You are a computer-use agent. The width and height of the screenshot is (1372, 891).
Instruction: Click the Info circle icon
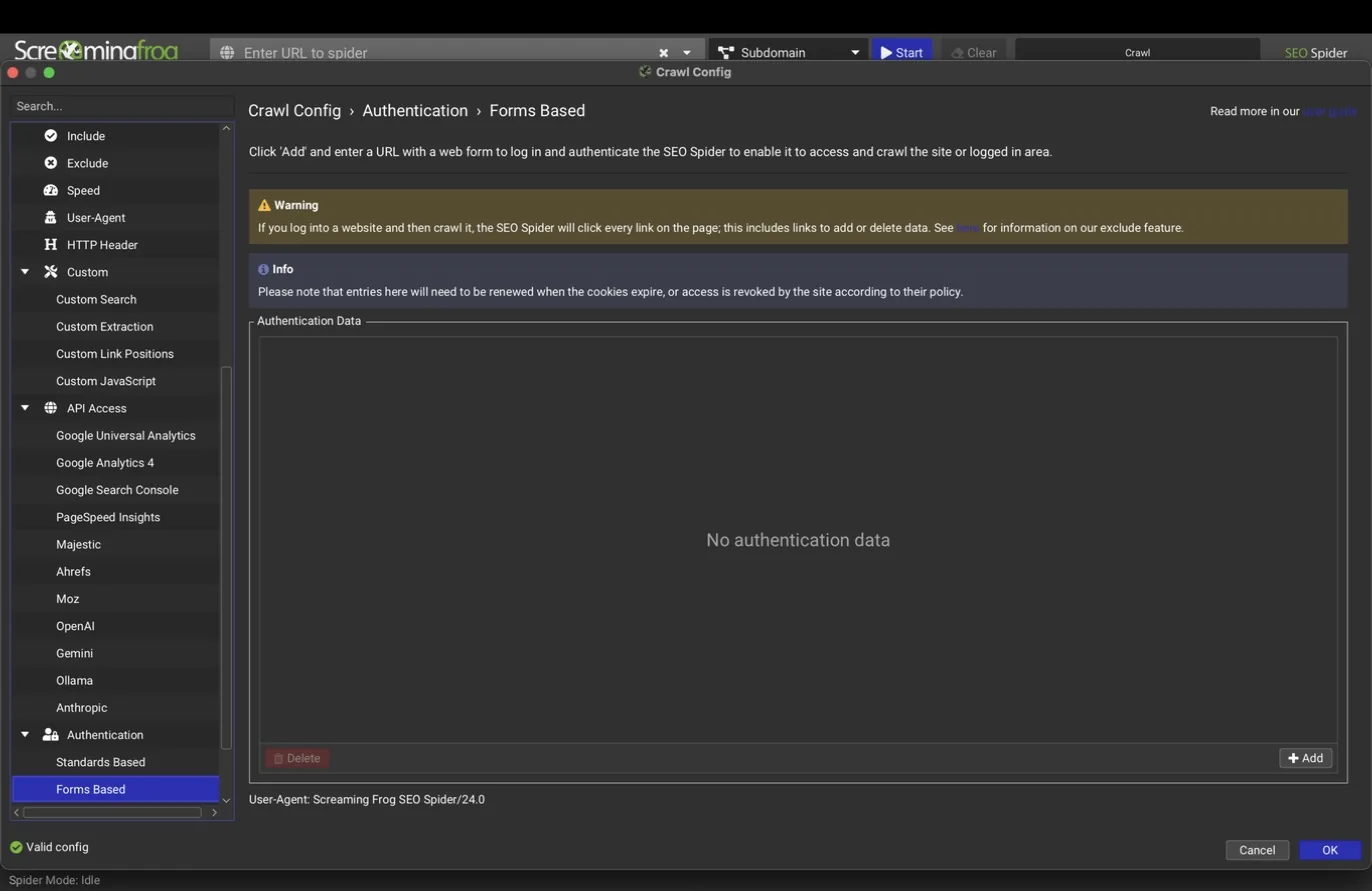[x=263, y=269]
